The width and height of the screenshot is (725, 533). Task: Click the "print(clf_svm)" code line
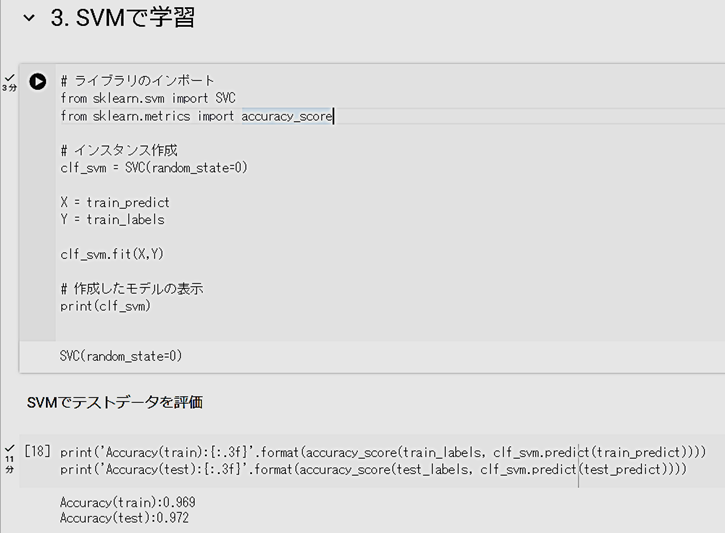105,306
